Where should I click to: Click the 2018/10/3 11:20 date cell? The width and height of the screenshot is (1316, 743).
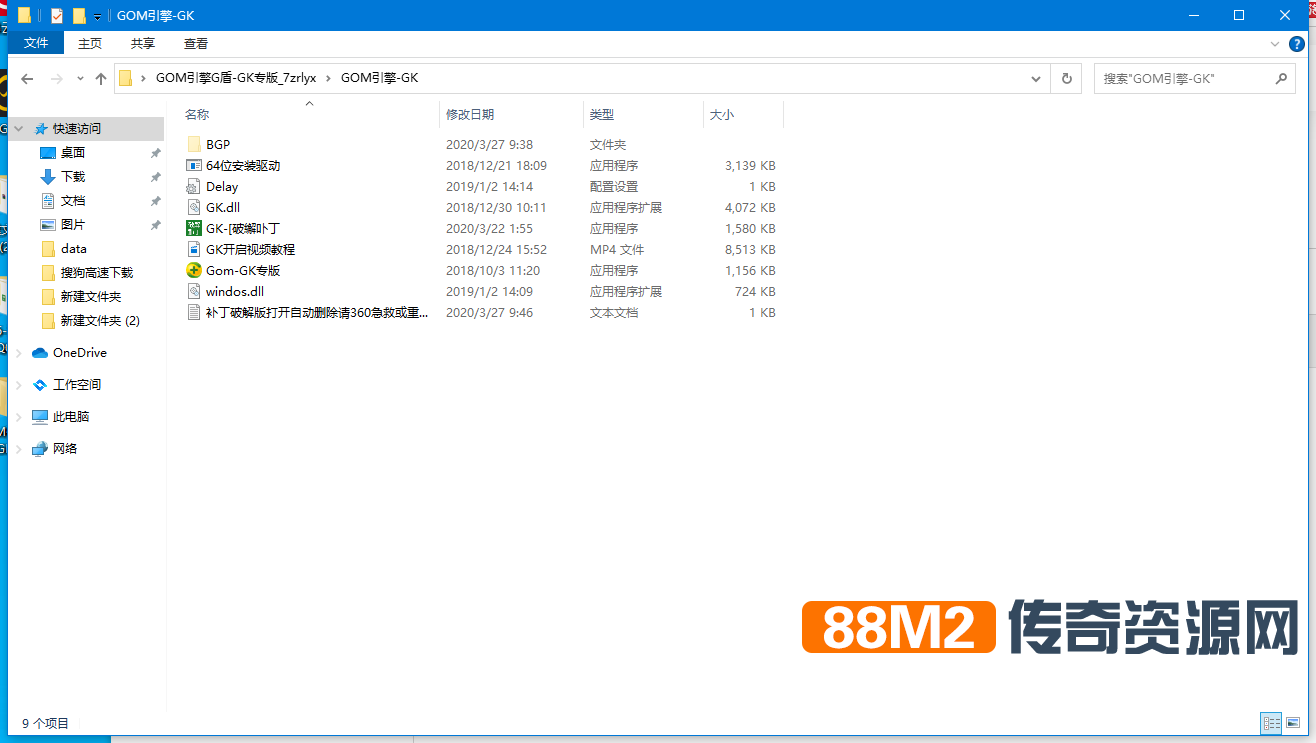tap(493, 271)
